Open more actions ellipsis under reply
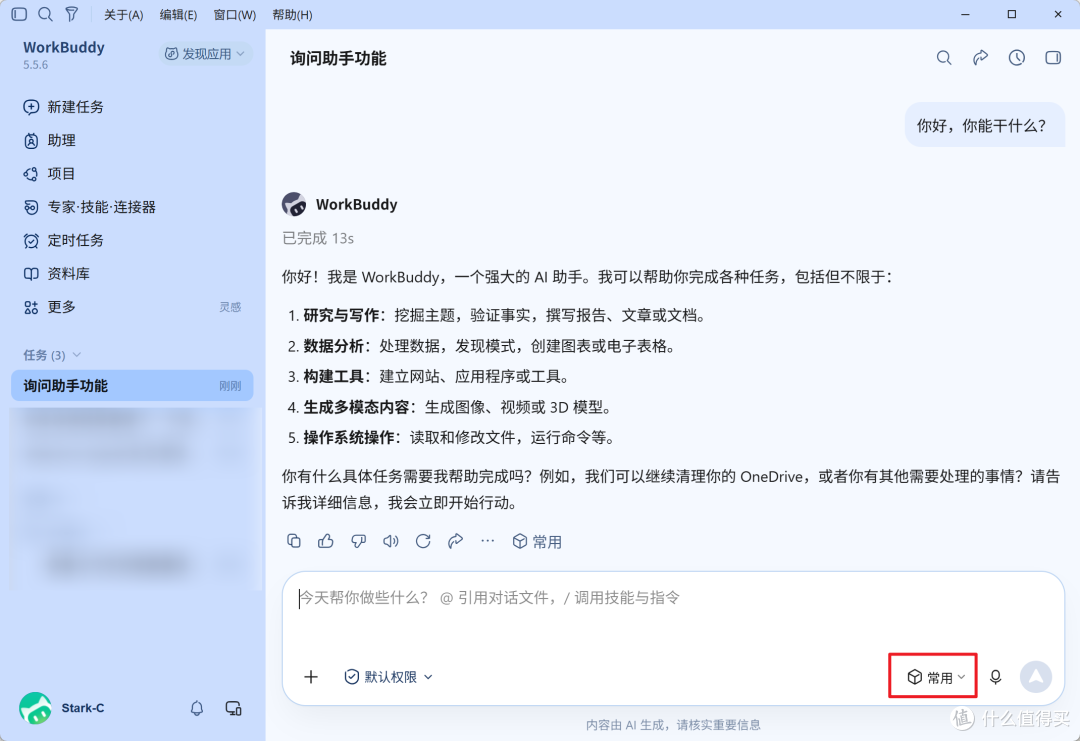The width and height of the screenshot is (1080, 741). (488, 541)
